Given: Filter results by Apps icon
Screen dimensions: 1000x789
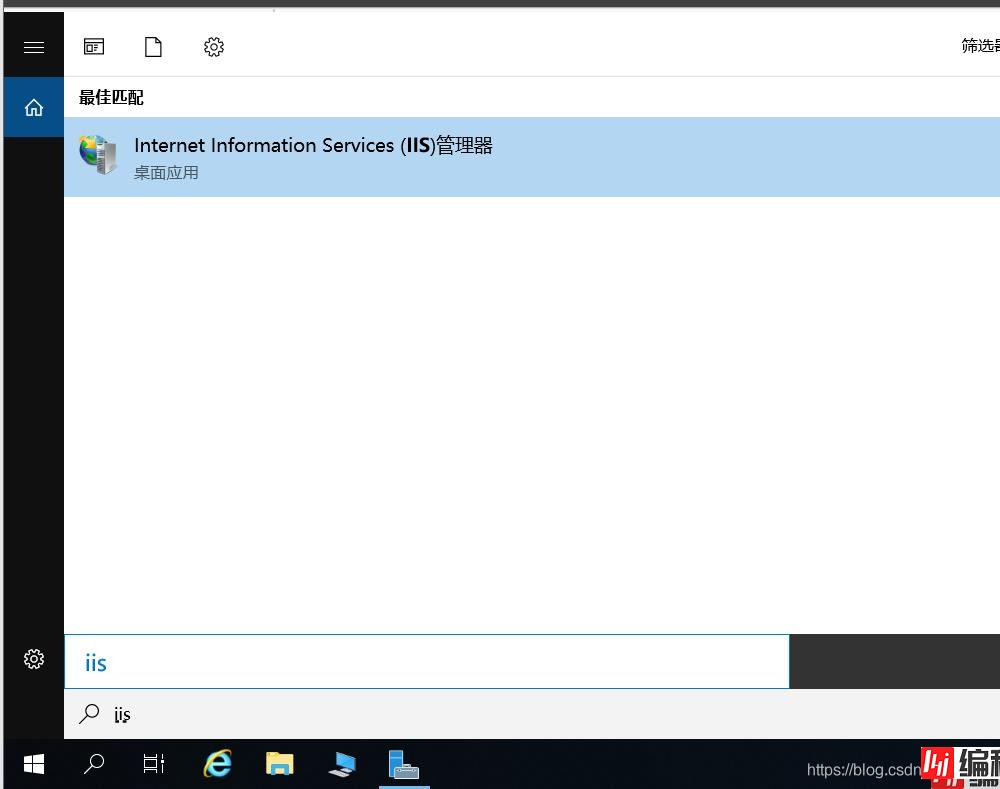Looking at the screenshot, I should point(94,47).
